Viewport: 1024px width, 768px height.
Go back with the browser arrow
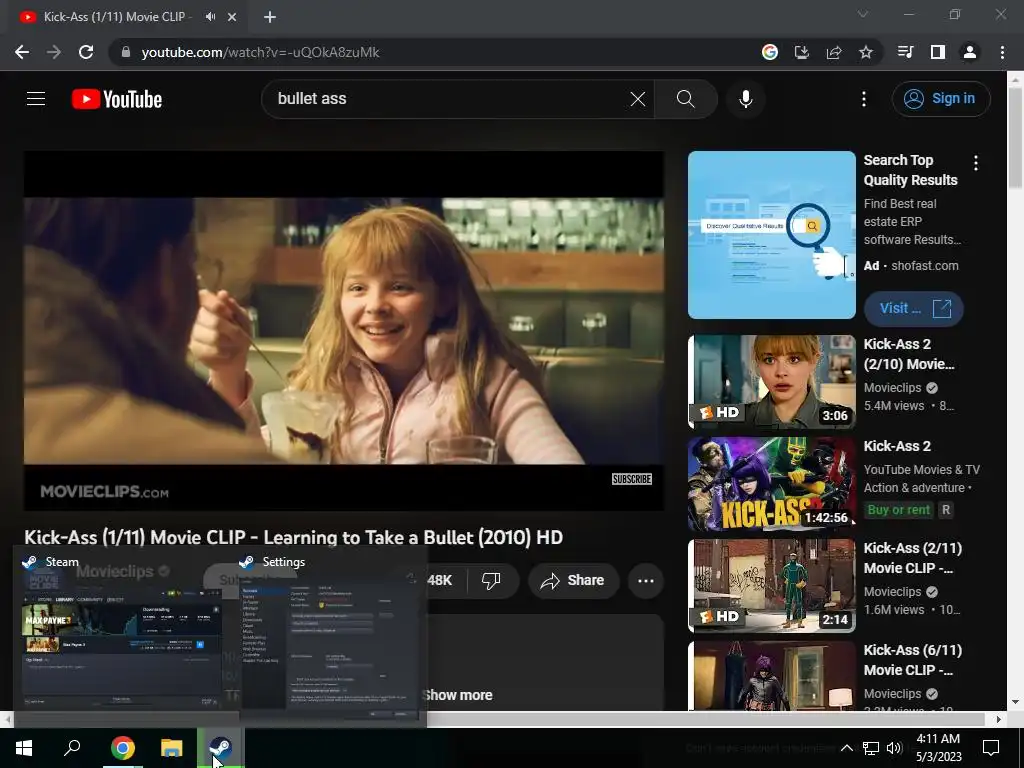[22, 52]
